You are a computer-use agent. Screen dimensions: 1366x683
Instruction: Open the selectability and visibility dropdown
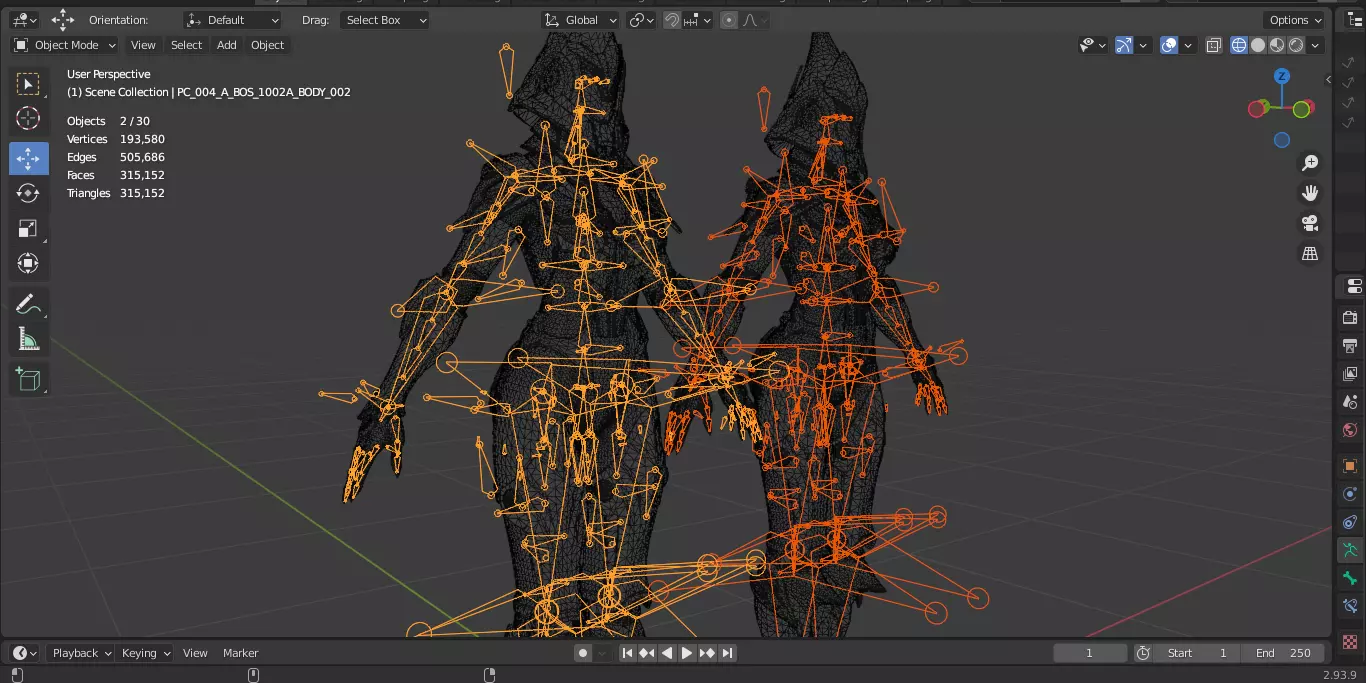pyautogui.click(x=1093, y=45)
